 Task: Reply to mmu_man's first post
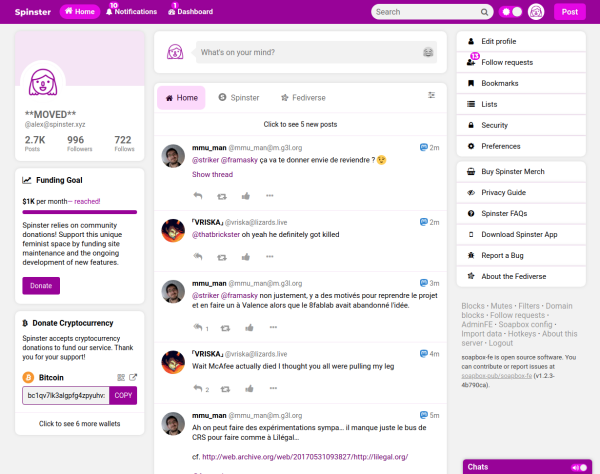pyautogui.click(x=198, y=196)
